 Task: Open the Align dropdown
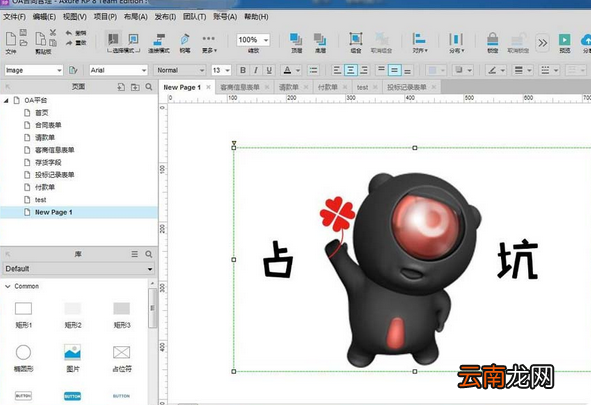[x=419, y=42]
